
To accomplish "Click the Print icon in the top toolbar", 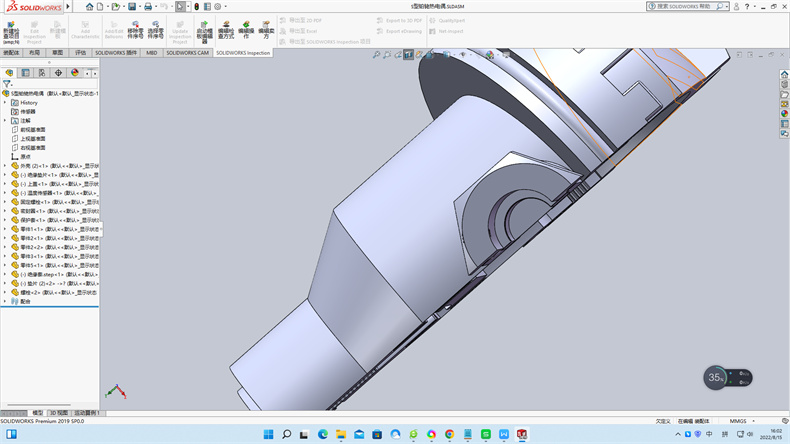I will click(x=148, y=6).
